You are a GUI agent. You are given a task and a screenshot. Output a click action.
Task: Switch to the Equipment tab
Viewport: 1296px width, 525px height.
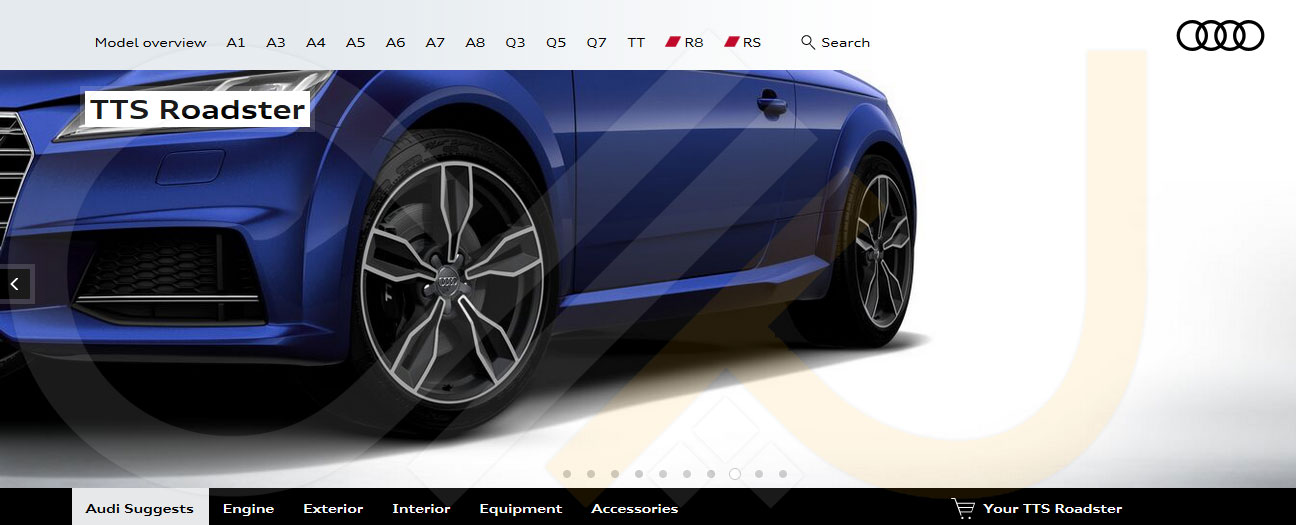point(521,507)
